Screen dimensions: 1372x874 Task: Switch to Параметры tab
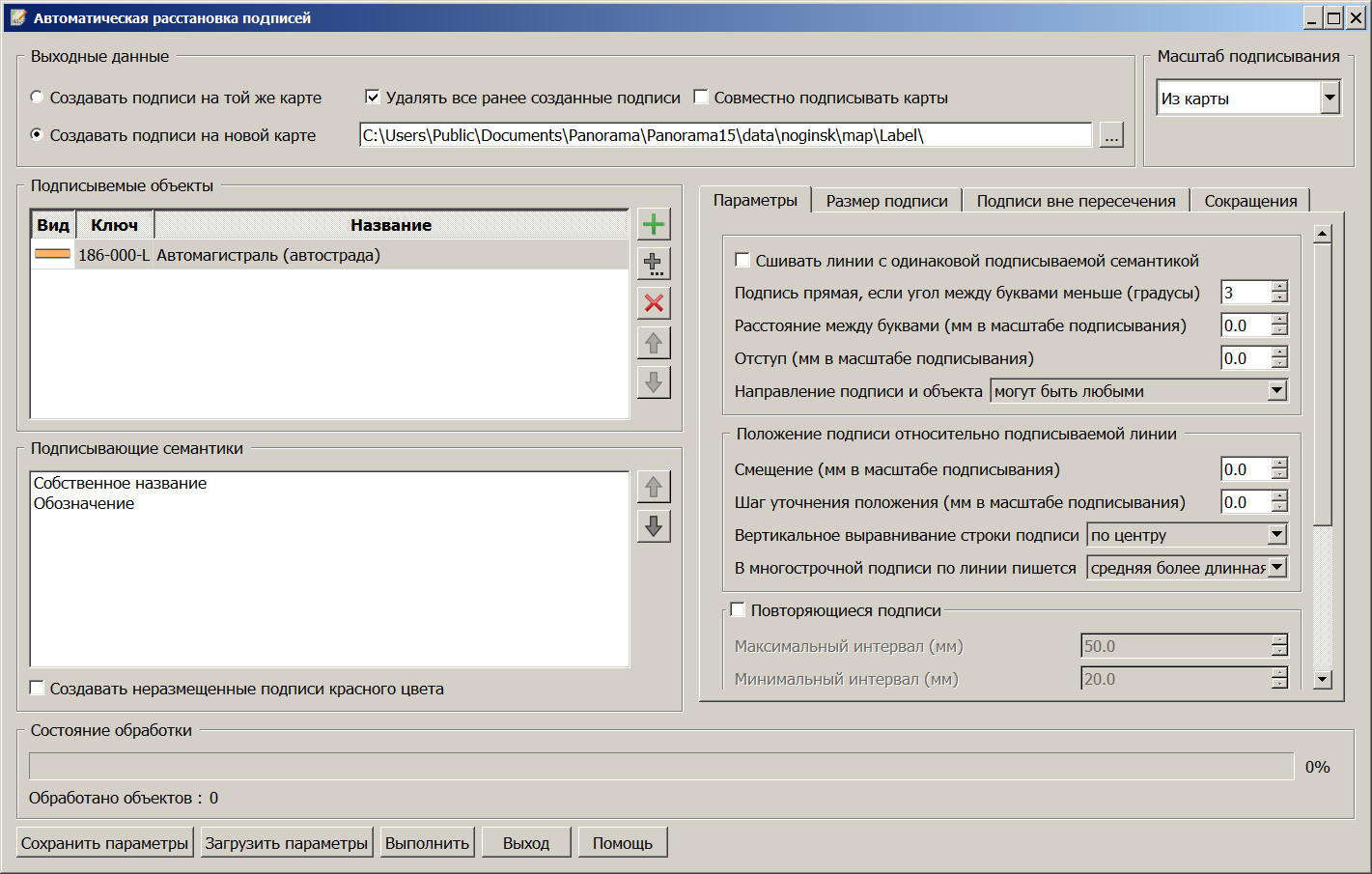(755, 200)
